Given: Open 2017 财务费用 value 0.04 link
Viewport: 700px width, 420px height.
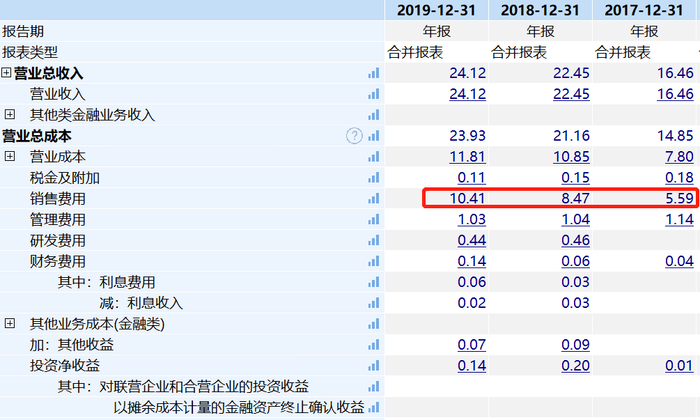Looking at the screenshot, I should click(x=679, y=261).
